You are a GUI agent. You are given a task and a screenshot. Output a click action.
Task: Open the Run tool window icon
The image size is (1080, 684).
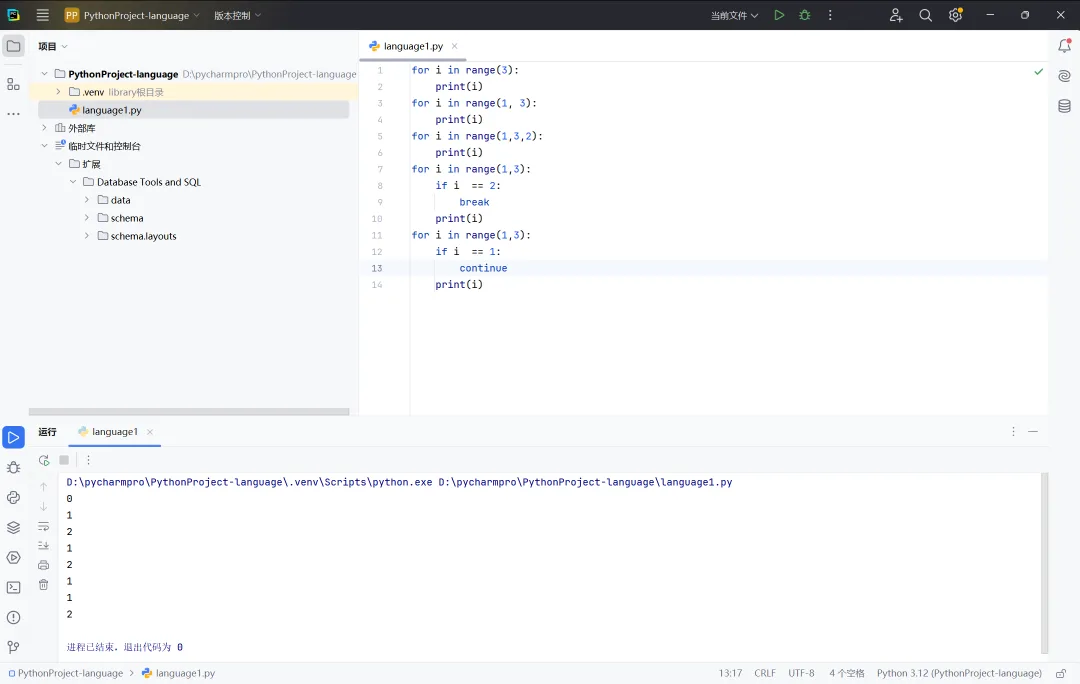(x=13, y=437)
